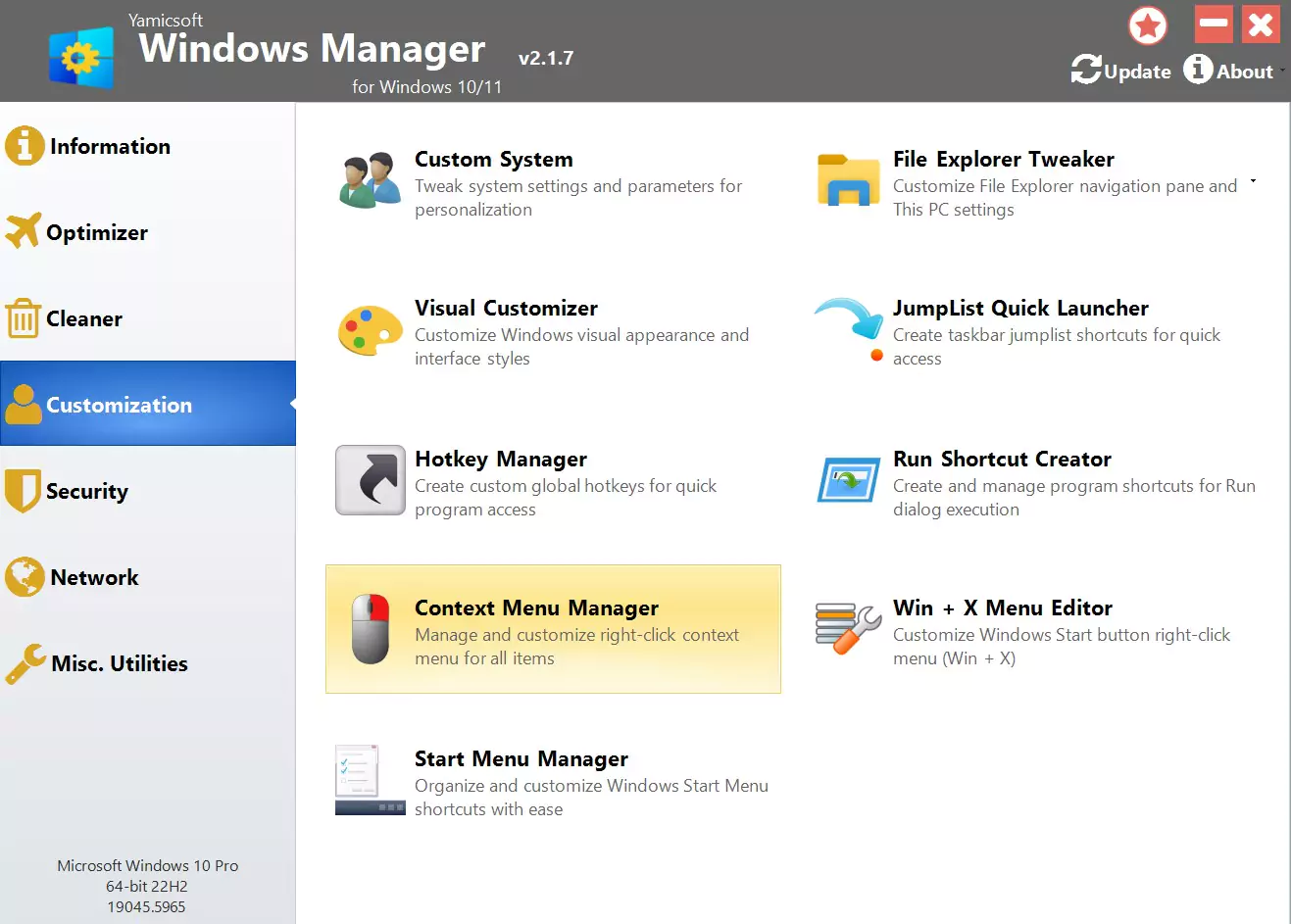
Task: Click 'Customize File Explorer navigation pane' description
Action: tap(1066, 197)
